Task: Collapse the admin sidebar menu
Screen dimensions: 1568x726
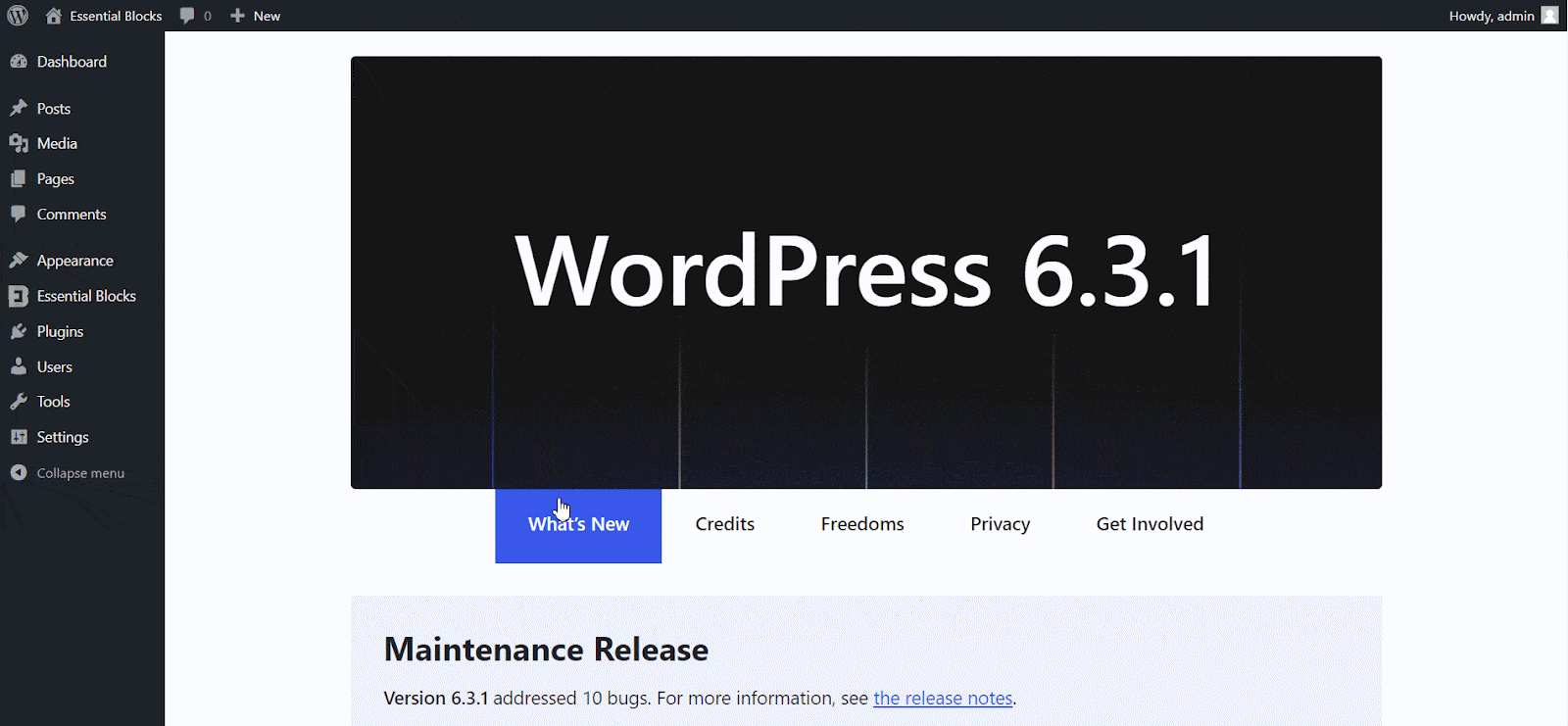Action: [82, 473]
